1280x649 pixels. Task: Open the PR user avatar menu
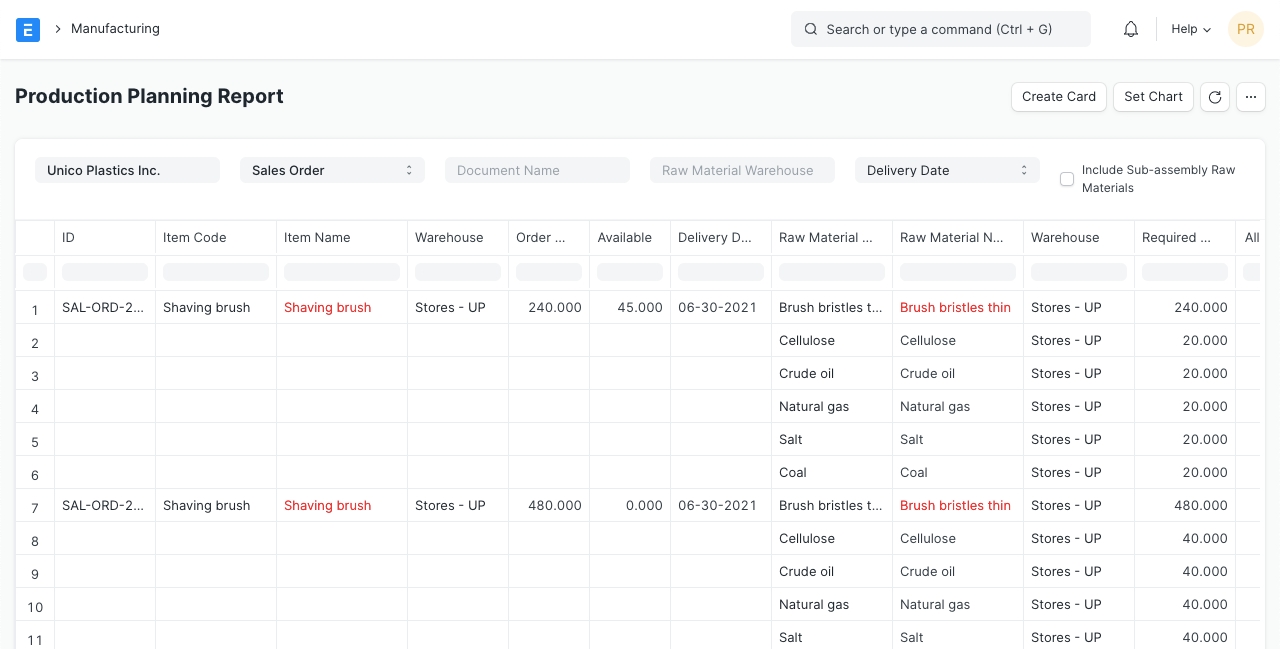(x=1245, y=29)
